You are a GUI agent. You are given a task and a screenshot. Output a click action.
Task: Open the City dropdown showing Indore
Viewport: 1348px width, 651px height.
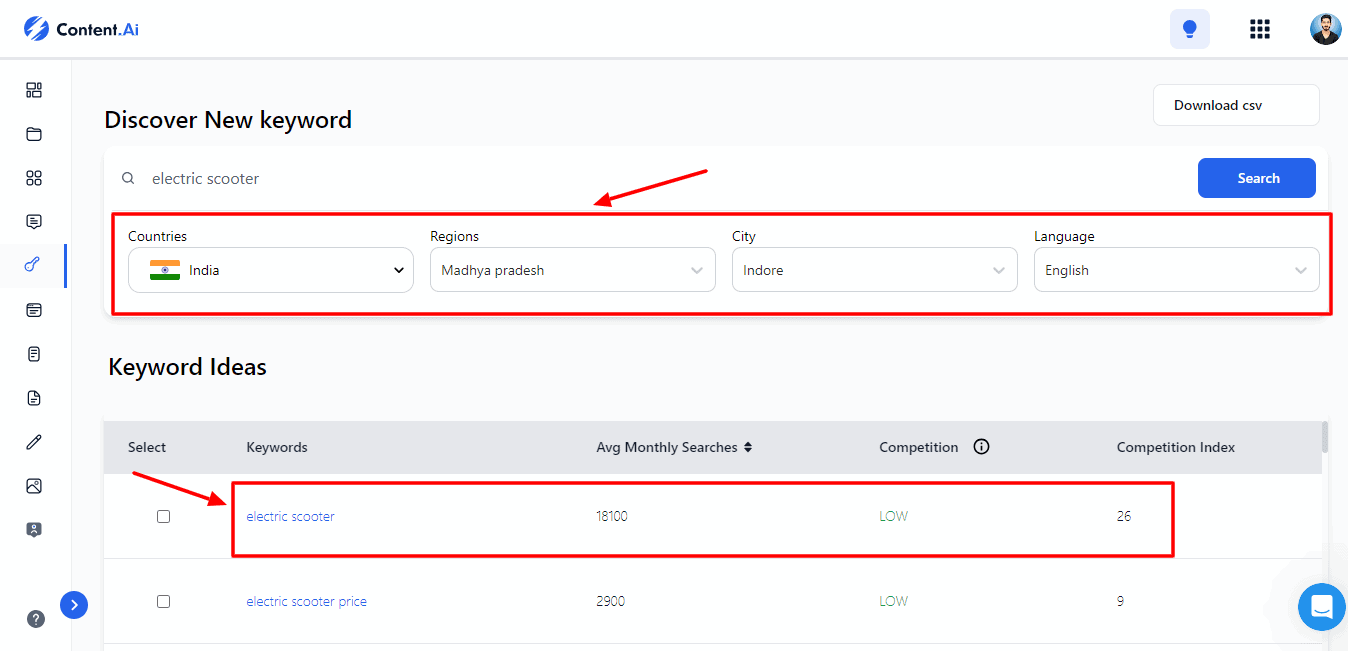click(874, 271)
